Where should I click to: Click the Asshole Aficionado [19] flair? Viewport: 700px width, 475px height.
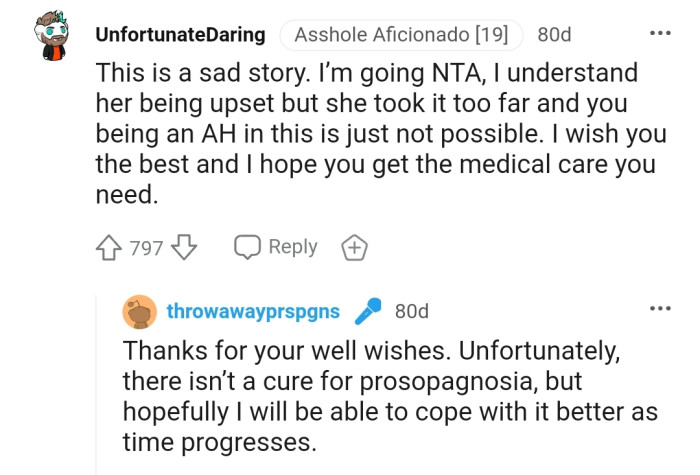[x=401, y=35]
